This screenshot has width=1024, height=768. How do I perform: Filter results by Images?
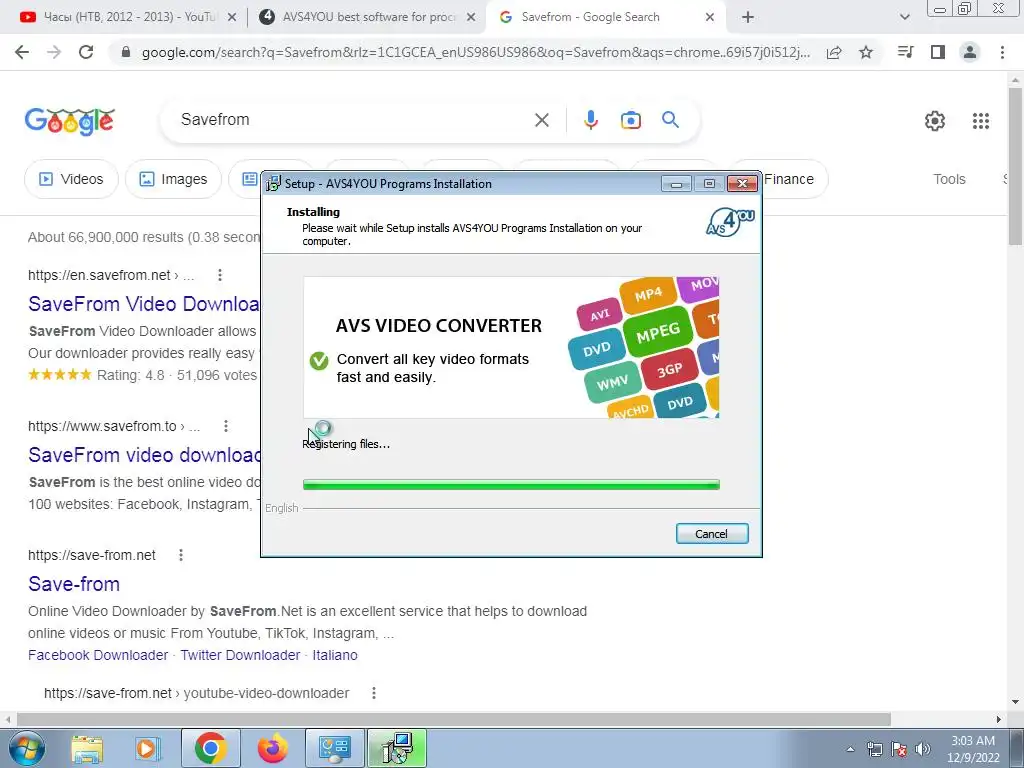tap(173, 179)
